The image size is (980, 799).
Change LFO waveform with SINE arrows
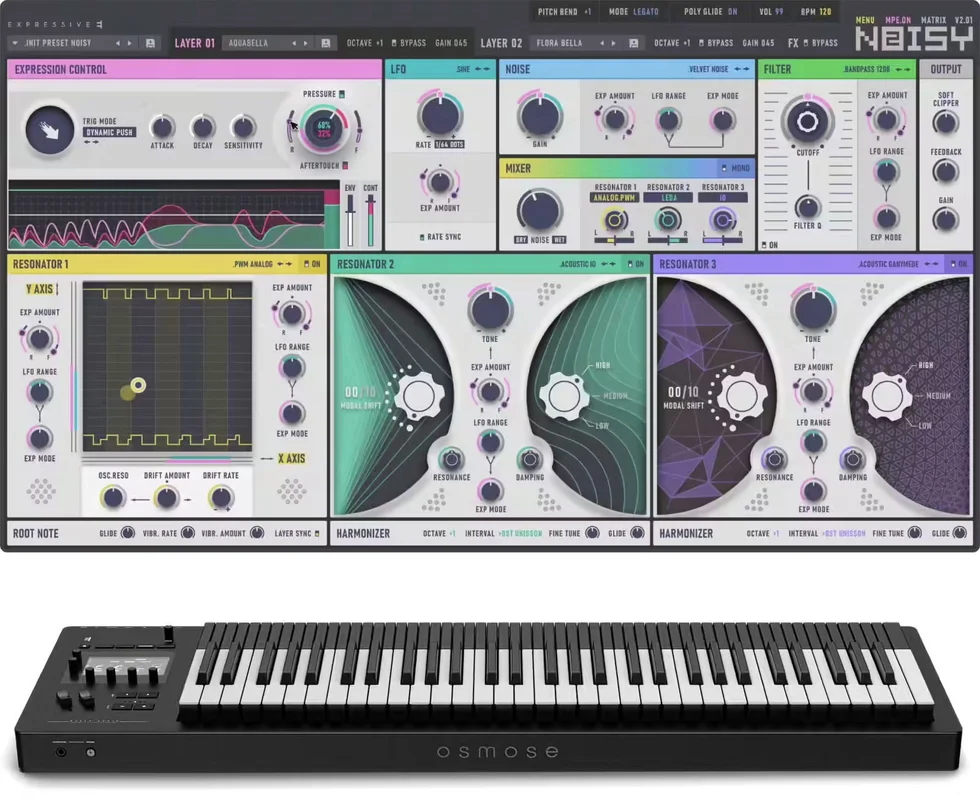(482, 69)
